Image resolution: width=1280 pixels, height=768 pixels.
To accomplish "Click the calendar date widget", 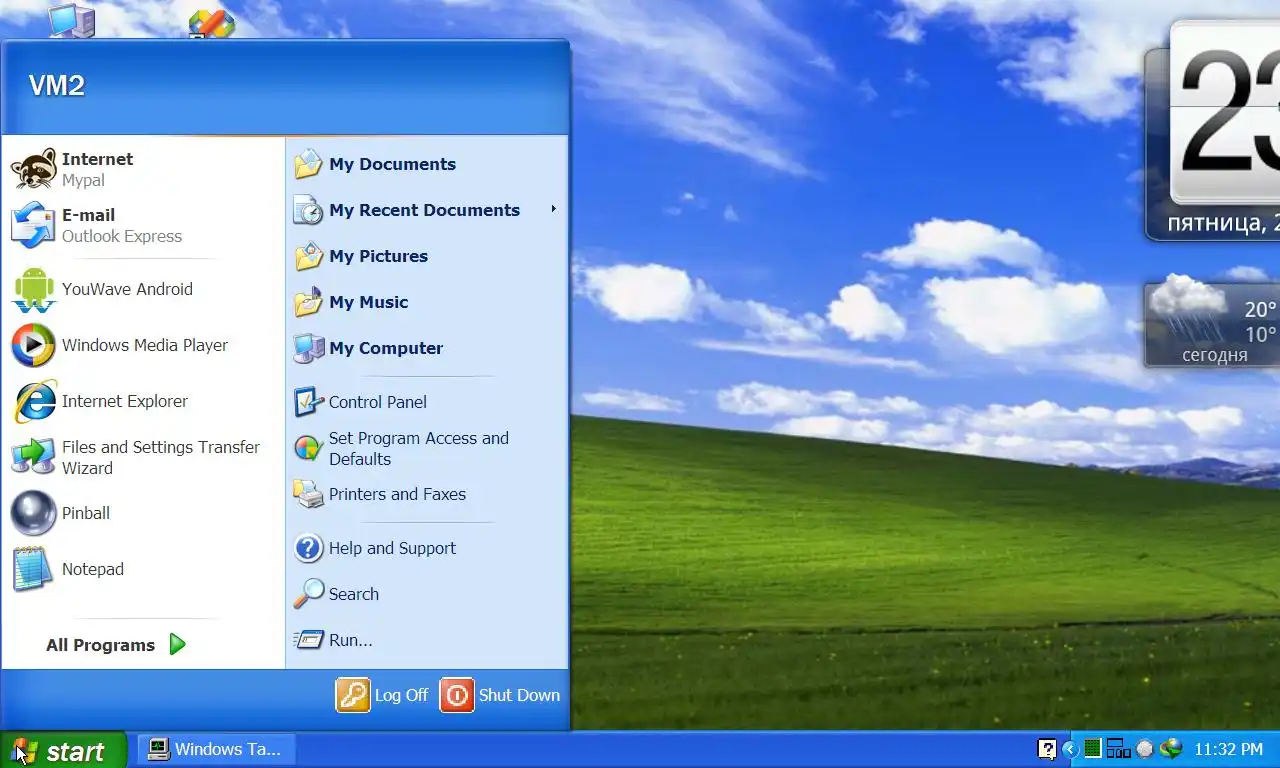I will pyautogui.click(x=1214, y=131).
